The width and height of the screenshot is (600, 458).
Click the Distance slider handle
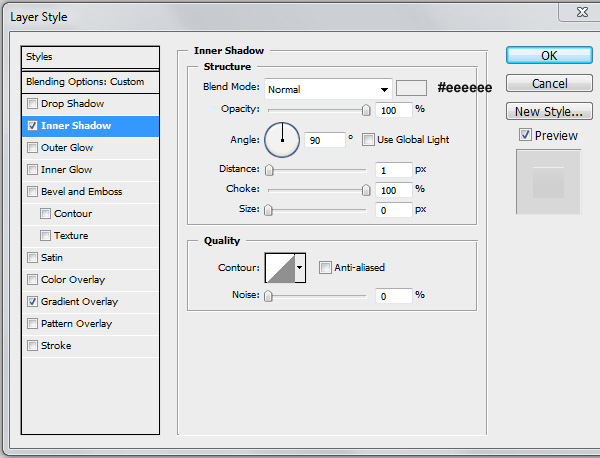pos(269,170)
